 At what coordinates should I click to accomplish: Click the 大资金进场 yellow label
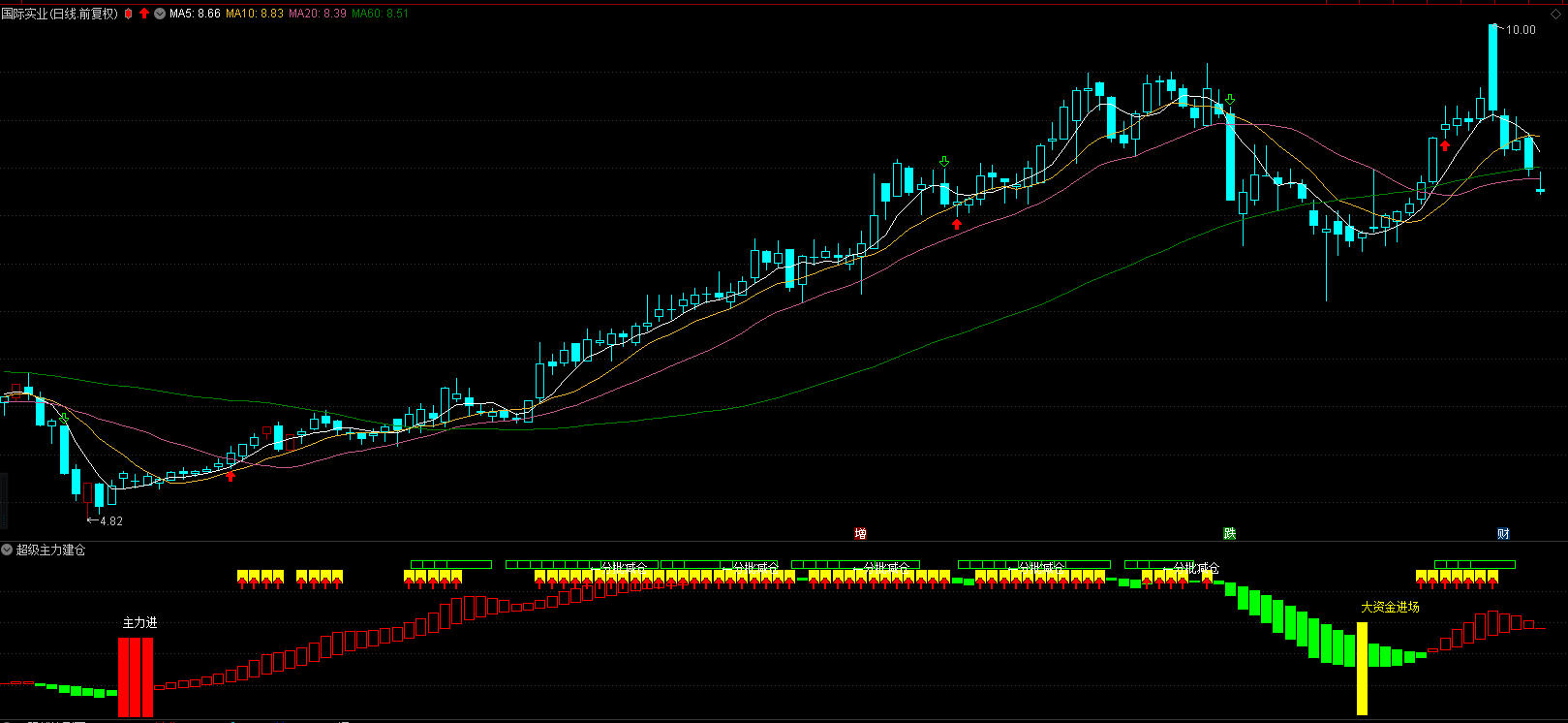tap(1390, 607)
